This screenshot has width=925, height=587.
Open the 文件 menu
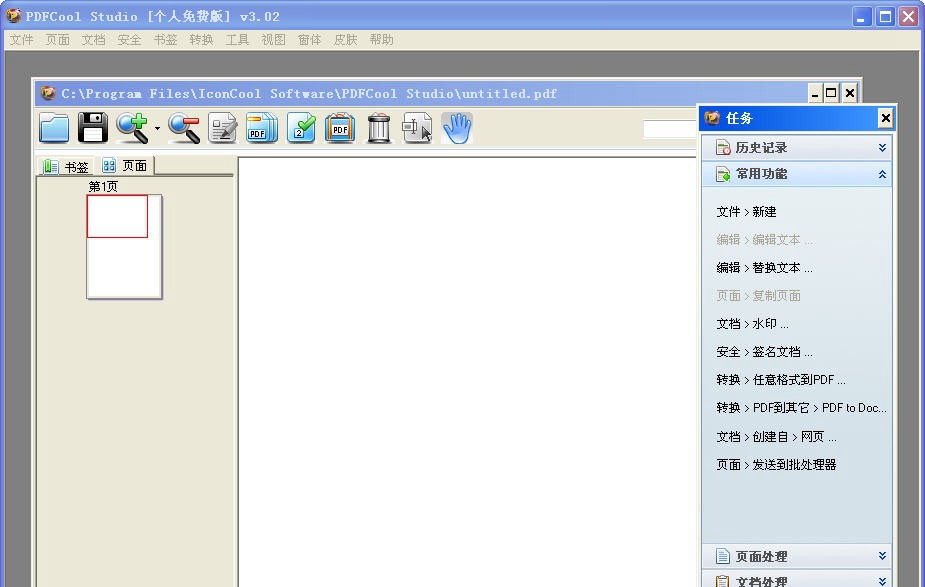(x=21, y=40)
